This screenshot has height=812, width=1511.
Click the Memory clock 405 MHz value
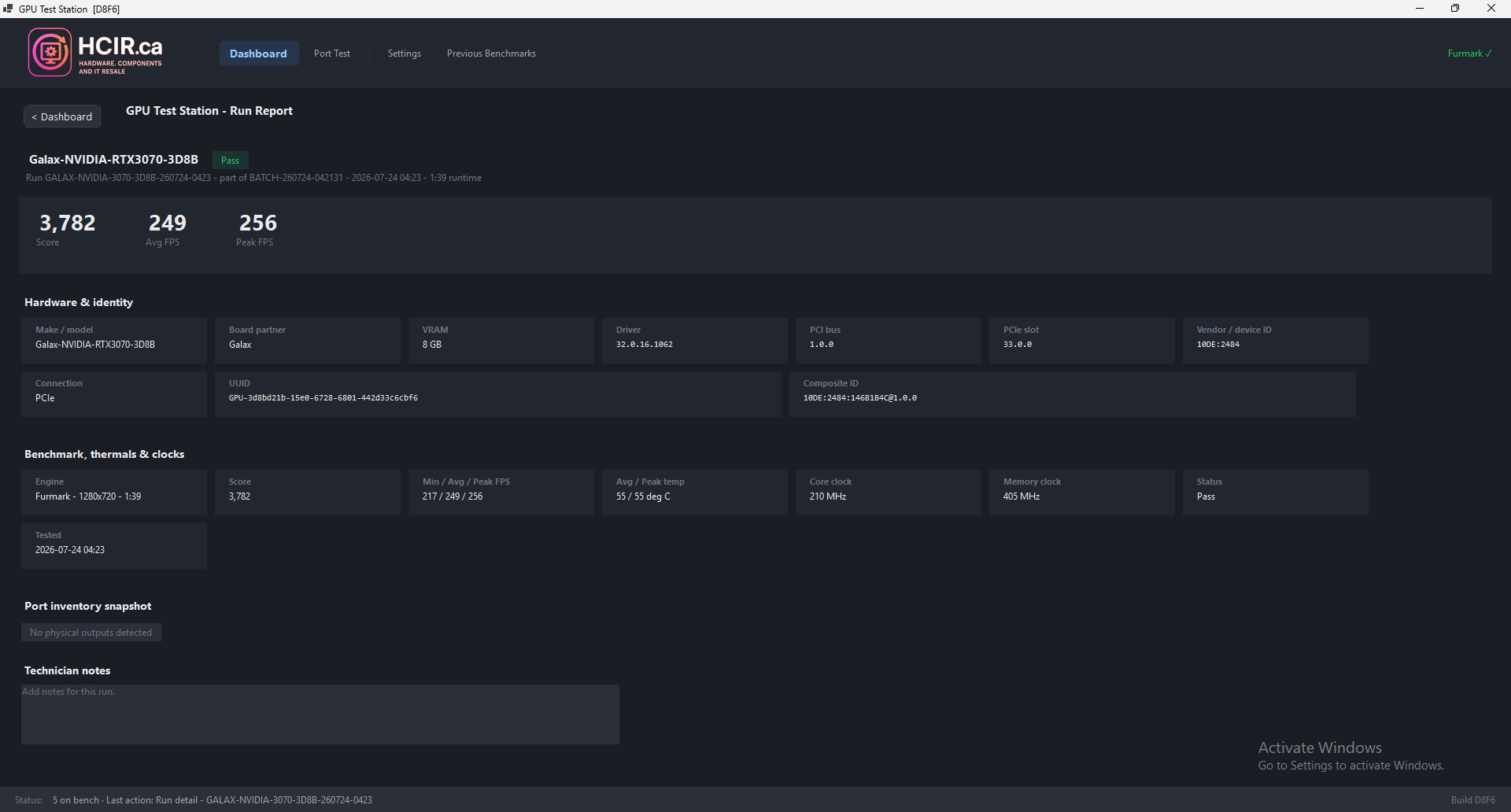[1021, 496]
